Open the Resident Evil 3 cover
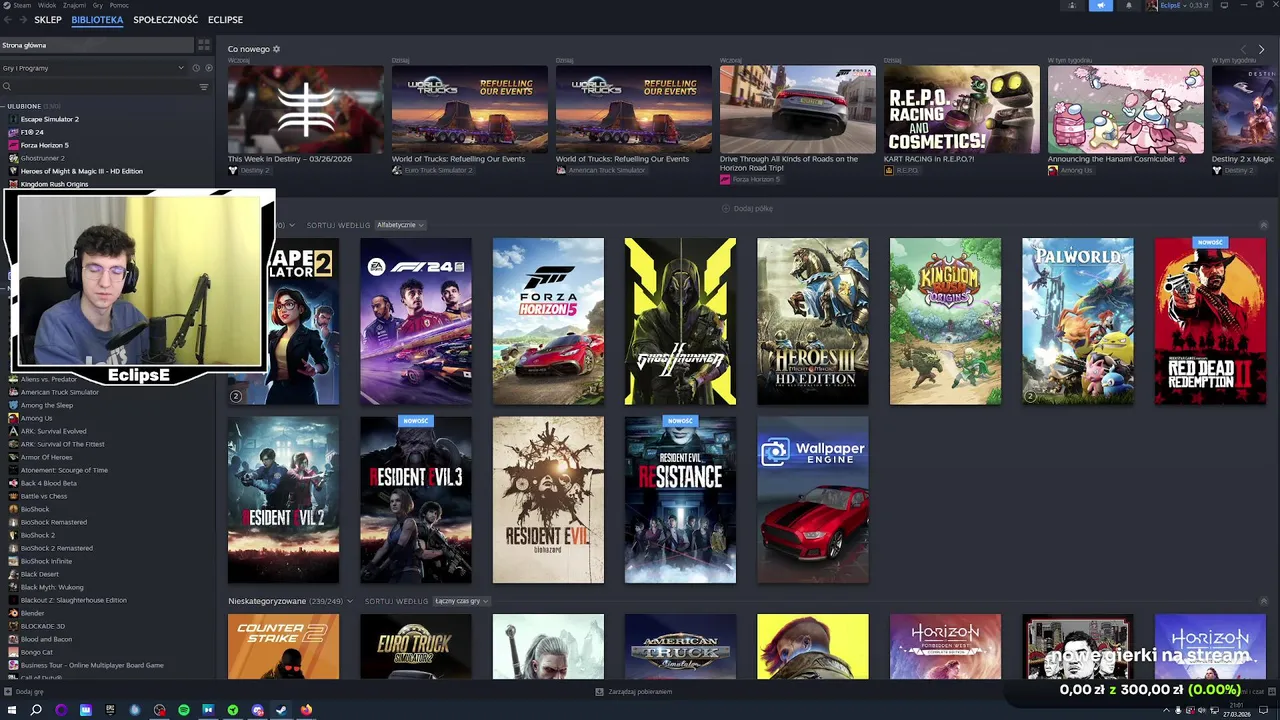The width and height of the screenshot is (1280, 720). (416, 500)
